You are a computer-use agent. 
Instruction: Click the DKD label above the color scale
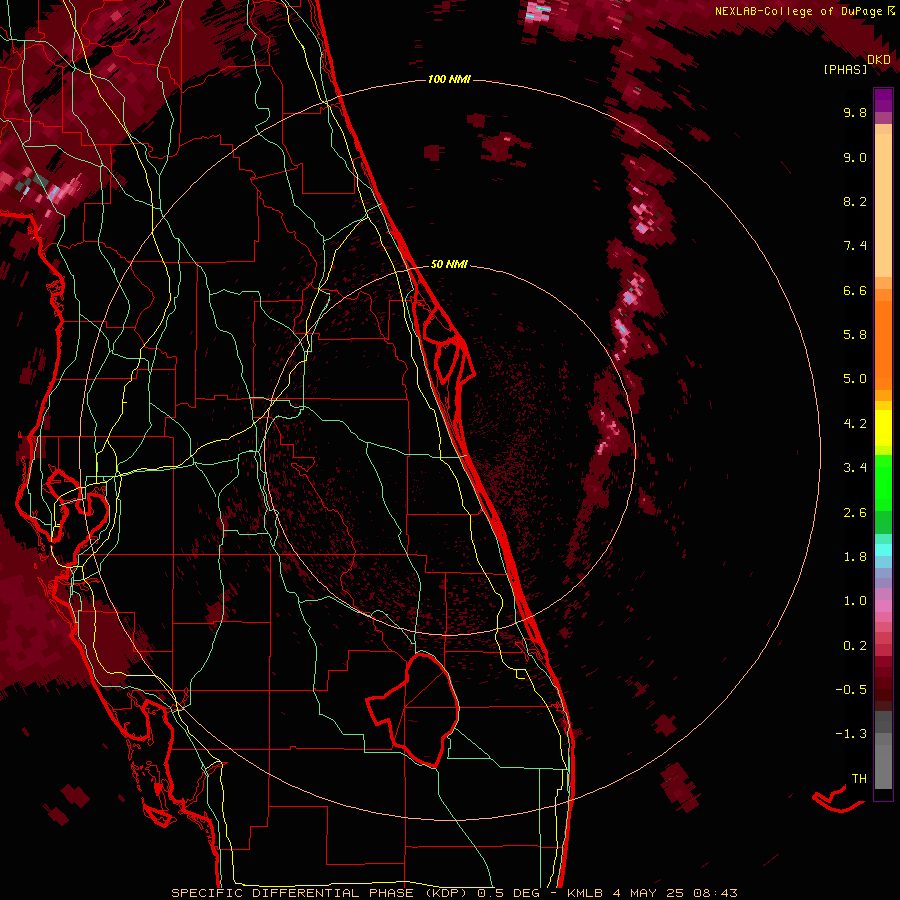tap(879, 59)
